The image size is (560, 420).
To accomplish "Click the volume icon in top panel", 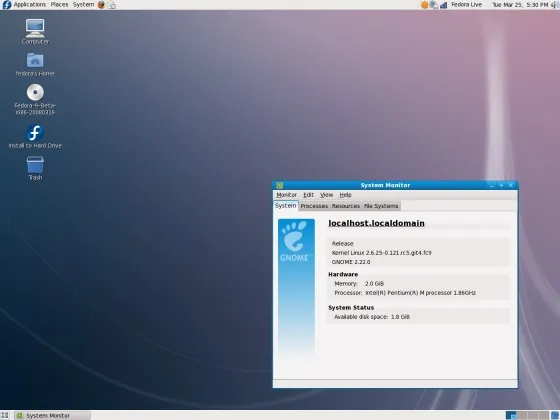I will [556, 5].
